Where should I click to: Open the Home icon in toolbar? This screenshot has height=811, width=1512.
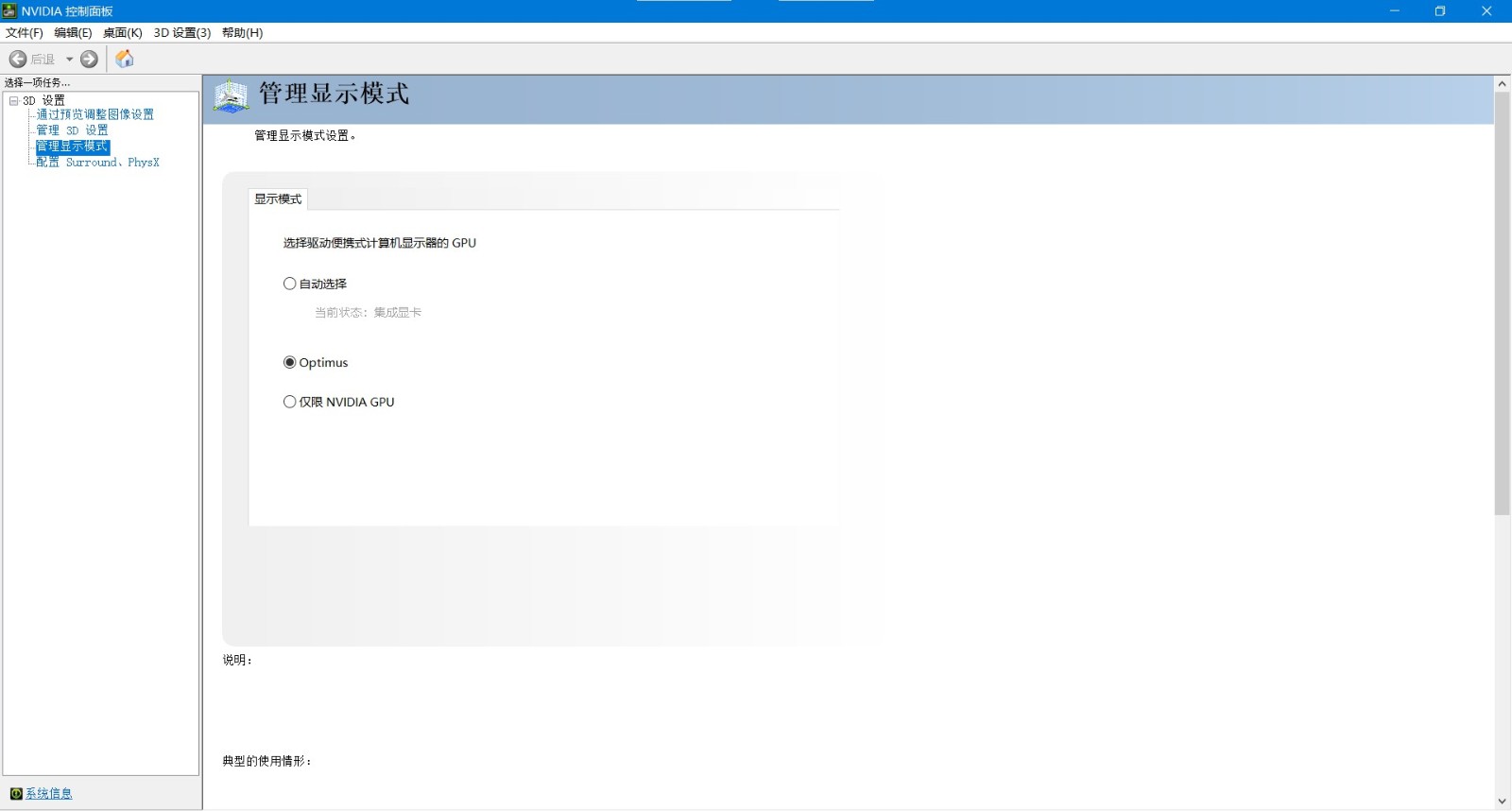click(125, 60)
